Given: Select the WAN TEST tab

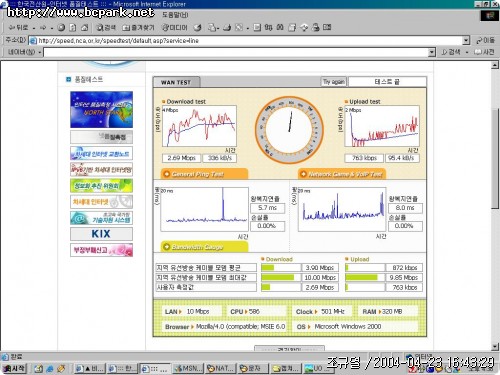Looking at the screenshot, I should pos(176,82).
